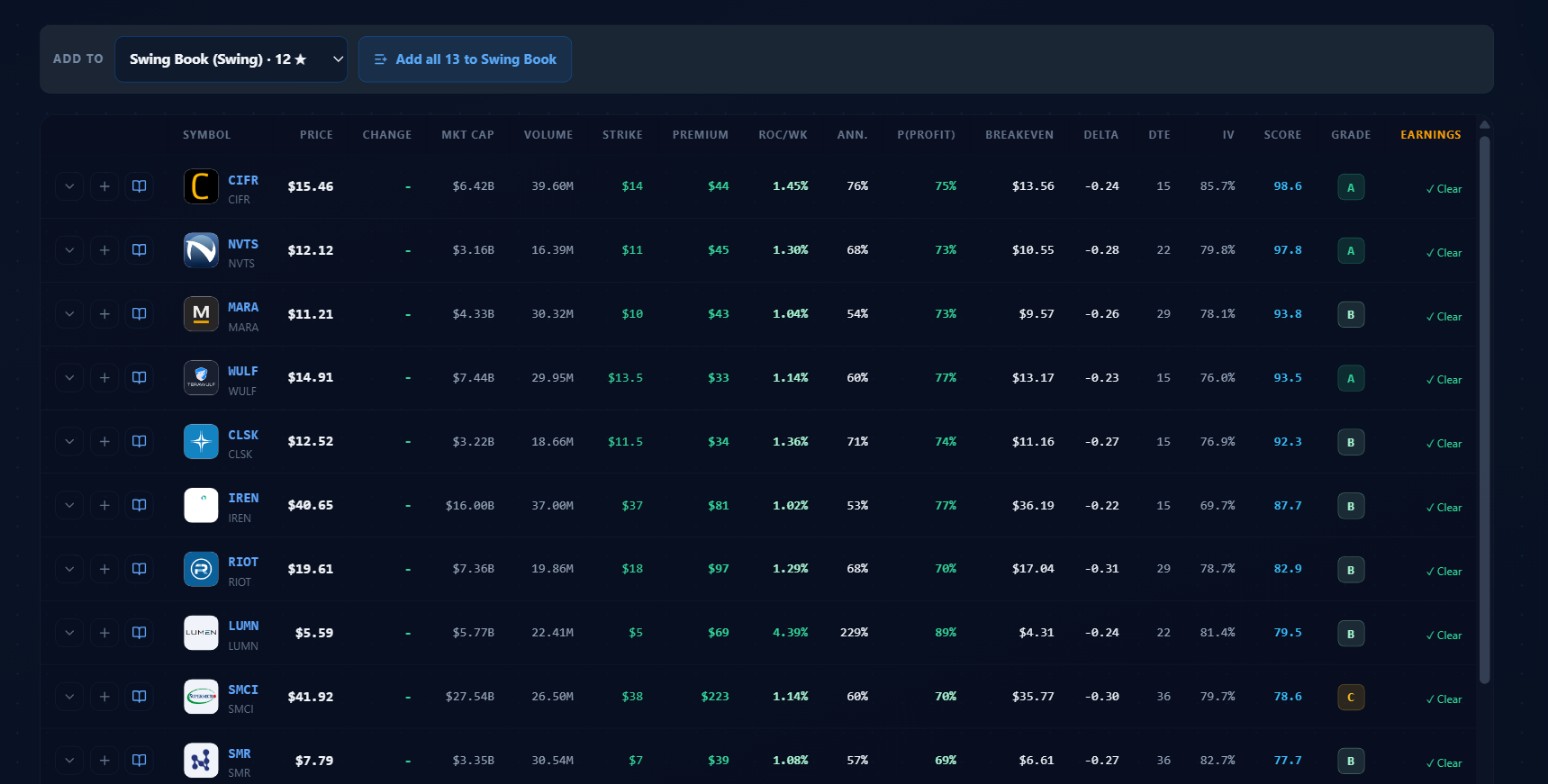Click the ROC/WK column header
1548x784 pixels.
(x=783, y=135)
